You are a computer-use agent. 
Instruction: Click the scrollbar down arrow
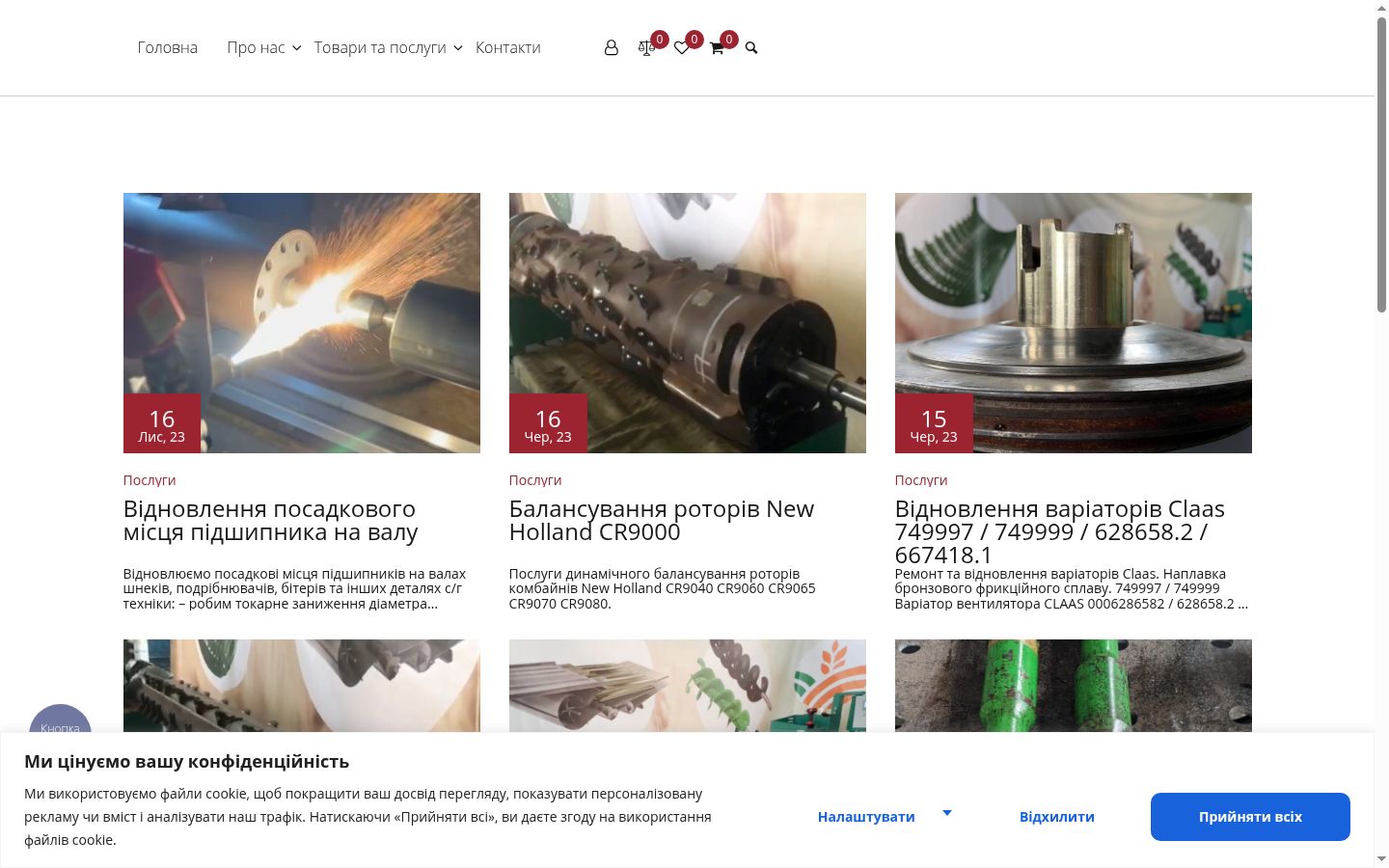click(x=1381, y=858)
